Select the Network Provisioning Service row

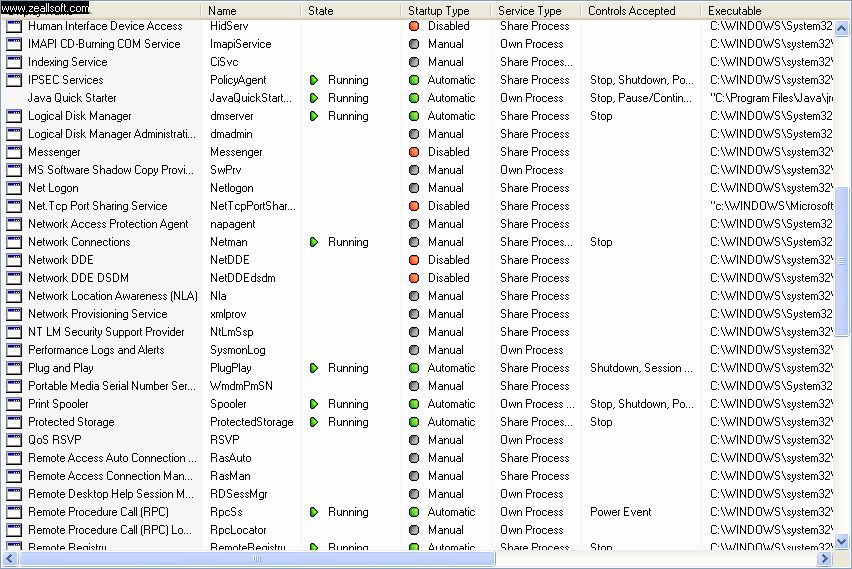tap(417, 314)
